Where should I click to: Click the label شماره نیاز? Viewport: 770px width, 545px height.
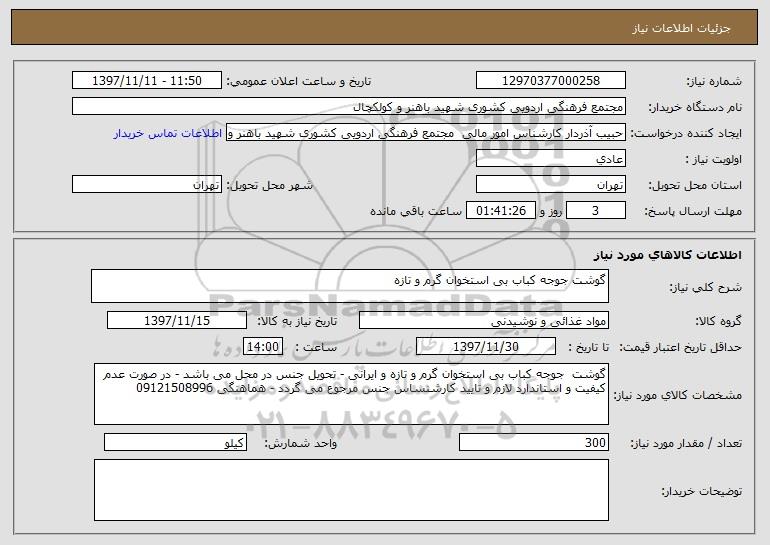click(714, 81)
